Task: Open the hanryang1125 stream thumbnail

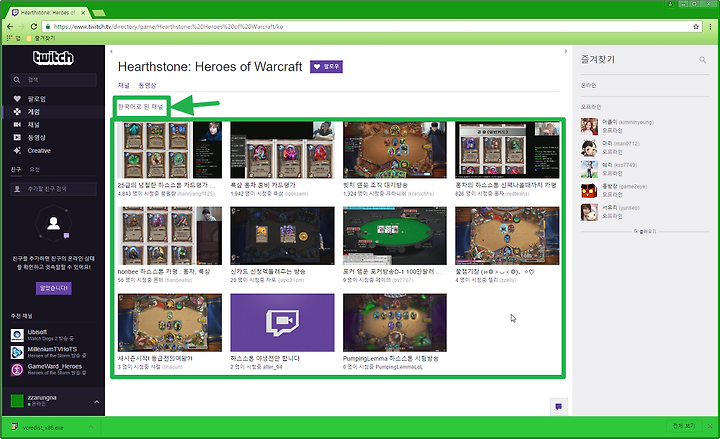Action: click(x=169, y=150)
